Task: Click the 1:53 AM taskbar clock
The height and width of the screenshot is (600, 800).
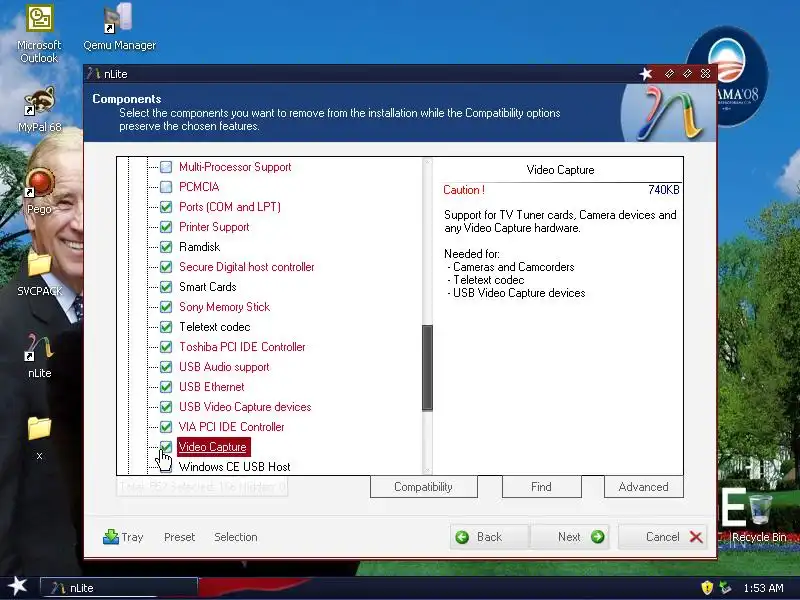Action: point(763,588)
